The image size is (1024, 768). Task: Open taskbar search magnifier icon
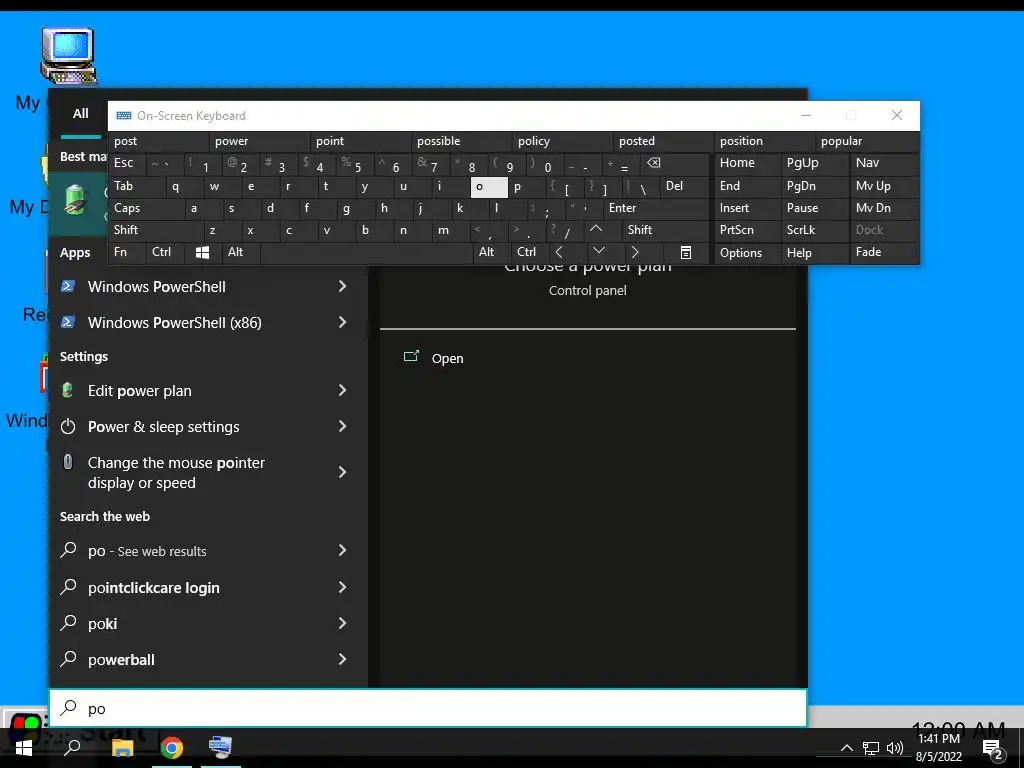click(72, 747)
